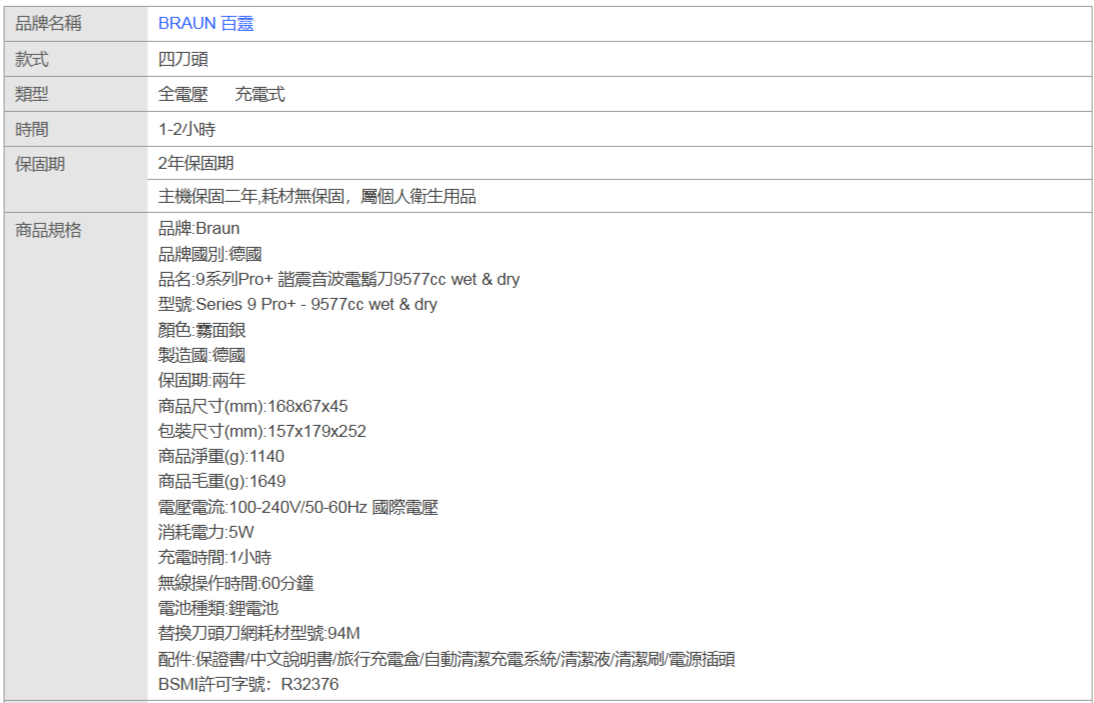Click the 替換刀頭刀網耗材型號:94M line
The width and height of the screenshot is (1094, 703).
click(x=260, y=633)
